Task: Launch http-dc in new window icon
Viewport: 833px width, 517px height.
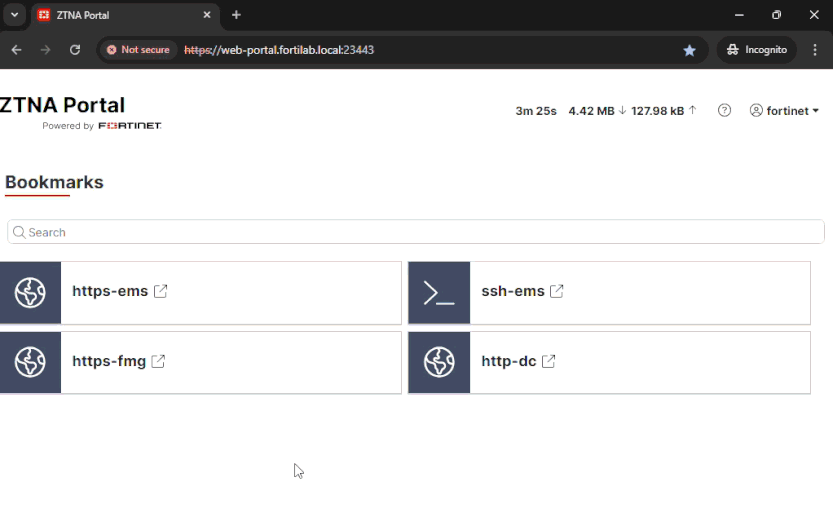Action: click(x=549, y=361)
